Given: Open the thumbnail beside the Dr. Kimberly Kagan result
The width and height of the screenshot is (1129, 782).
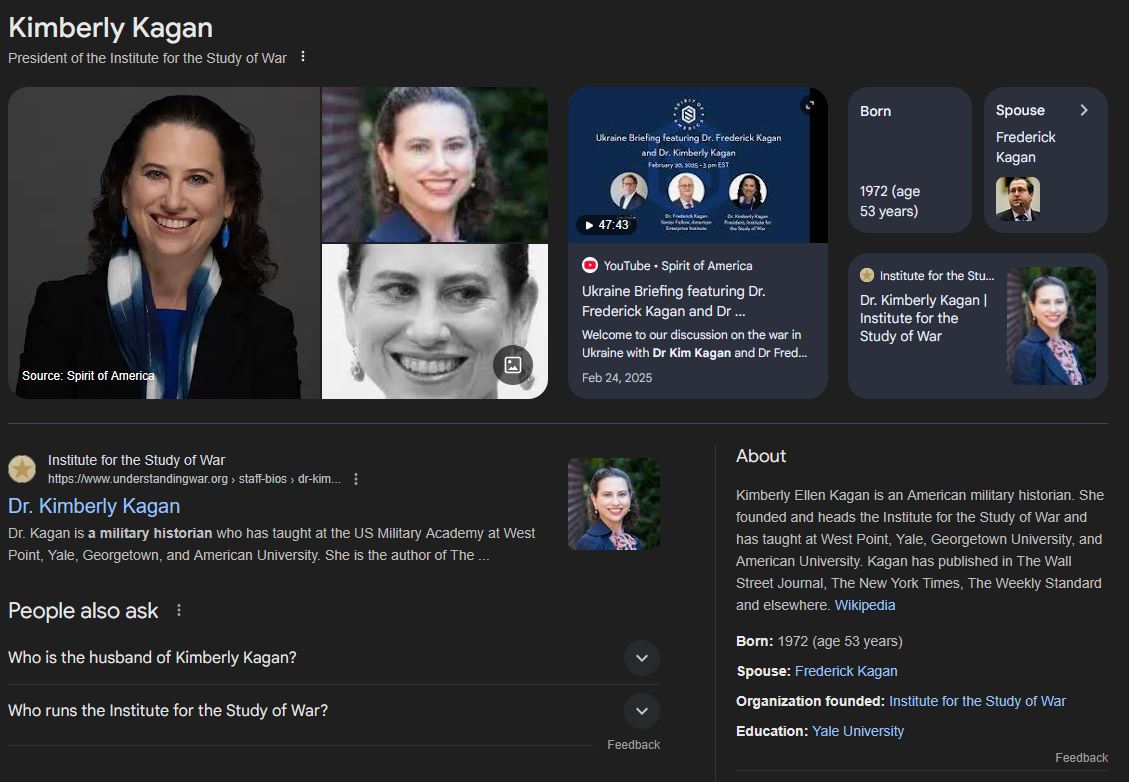Looking at the screenshot, I should tap(614, 504).
